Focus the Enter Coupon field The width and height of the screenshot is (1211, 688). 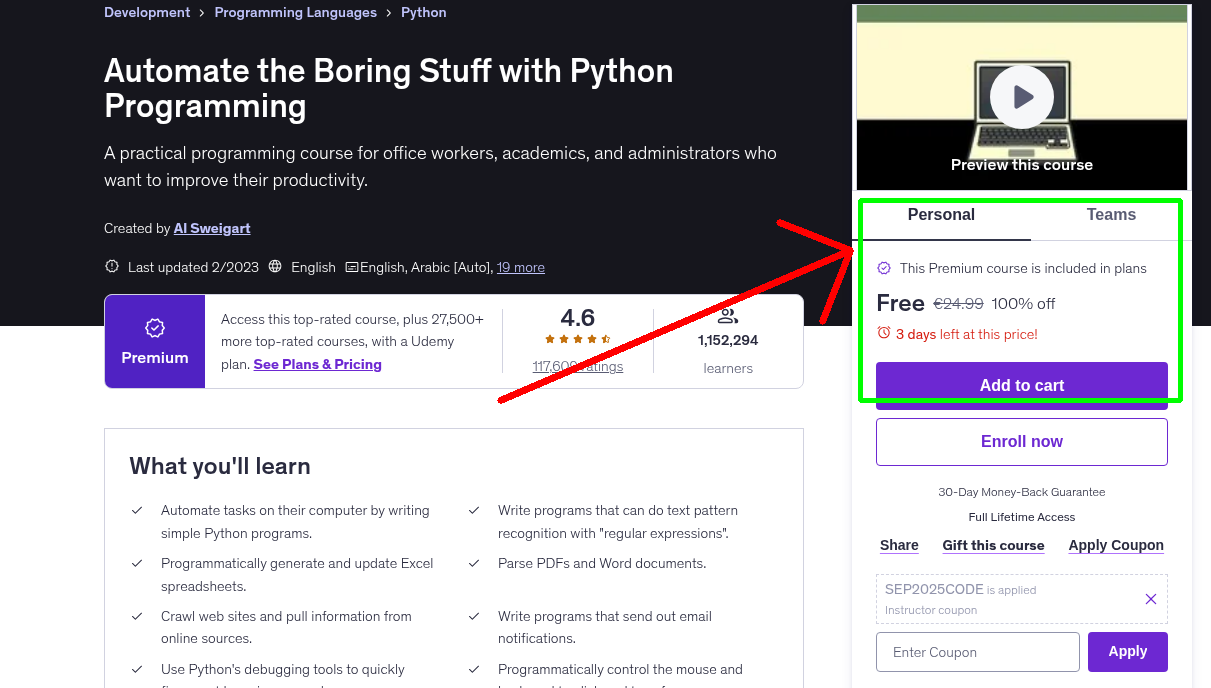[978, 652]
